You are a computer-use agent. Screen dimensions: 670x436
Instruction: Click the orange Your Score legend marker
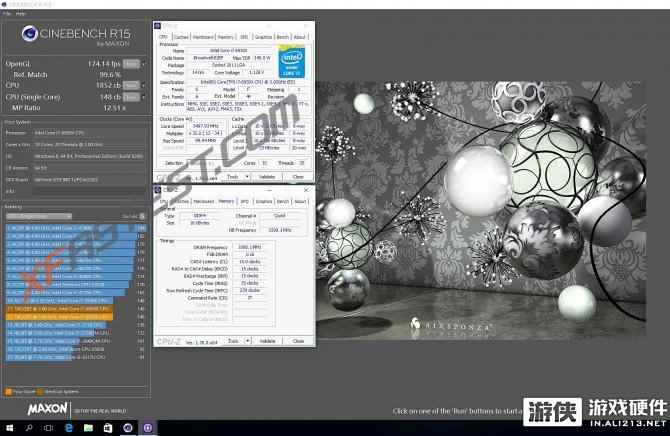point(9,392)
